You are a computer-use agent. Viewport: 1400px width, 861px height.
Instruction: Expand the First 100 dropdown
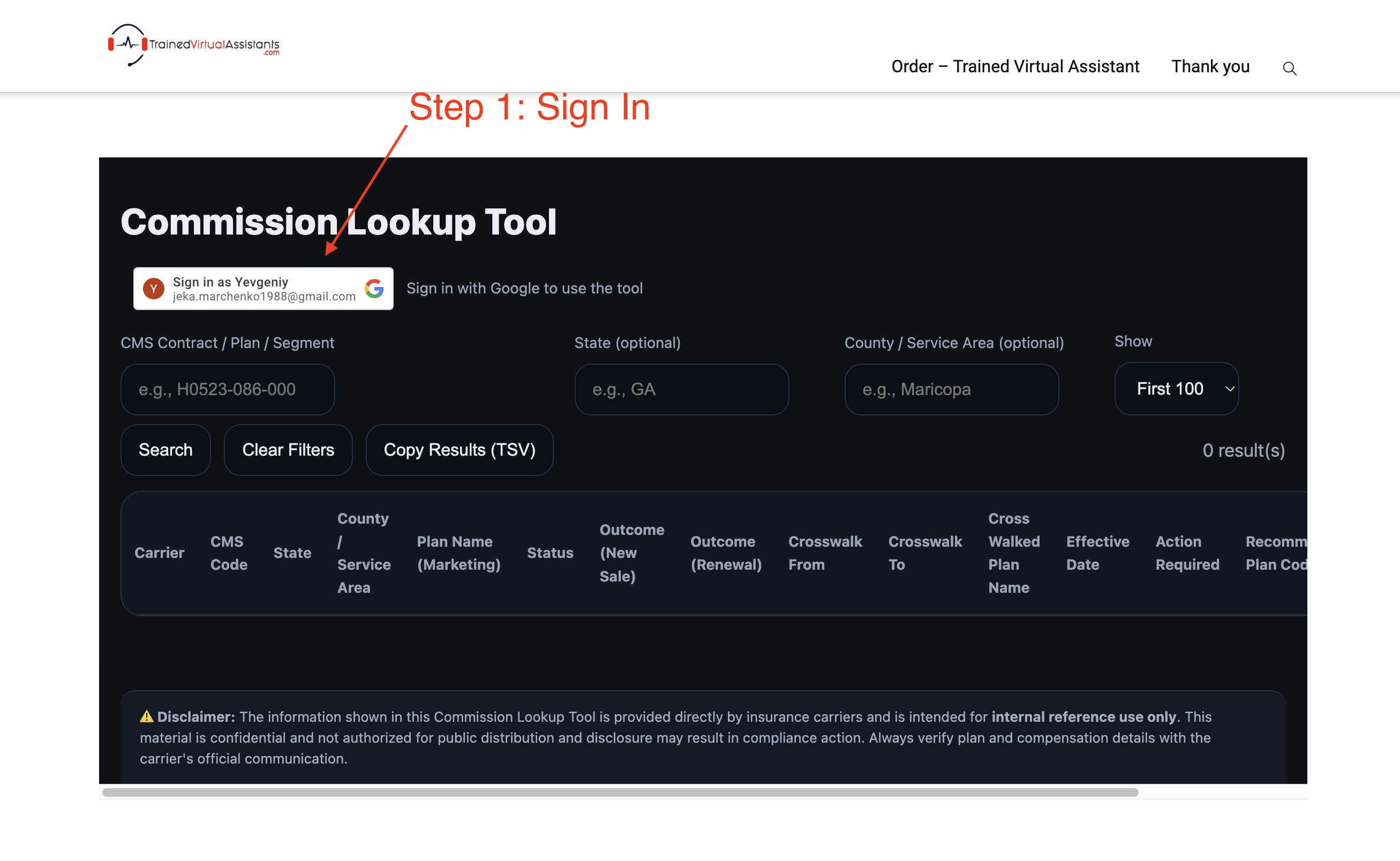point(1176,389)
